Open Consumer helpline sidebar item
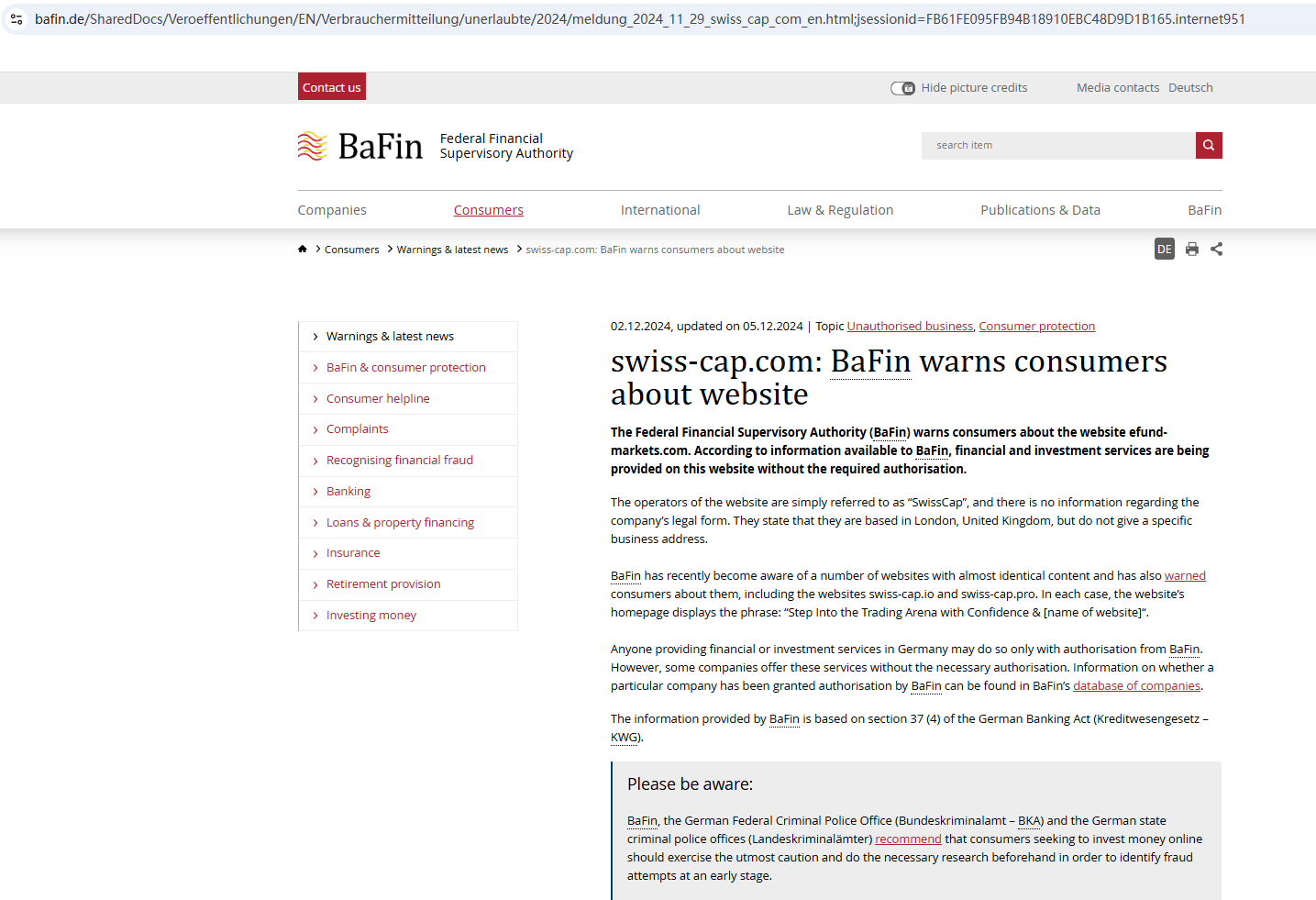 coord(378,399)
